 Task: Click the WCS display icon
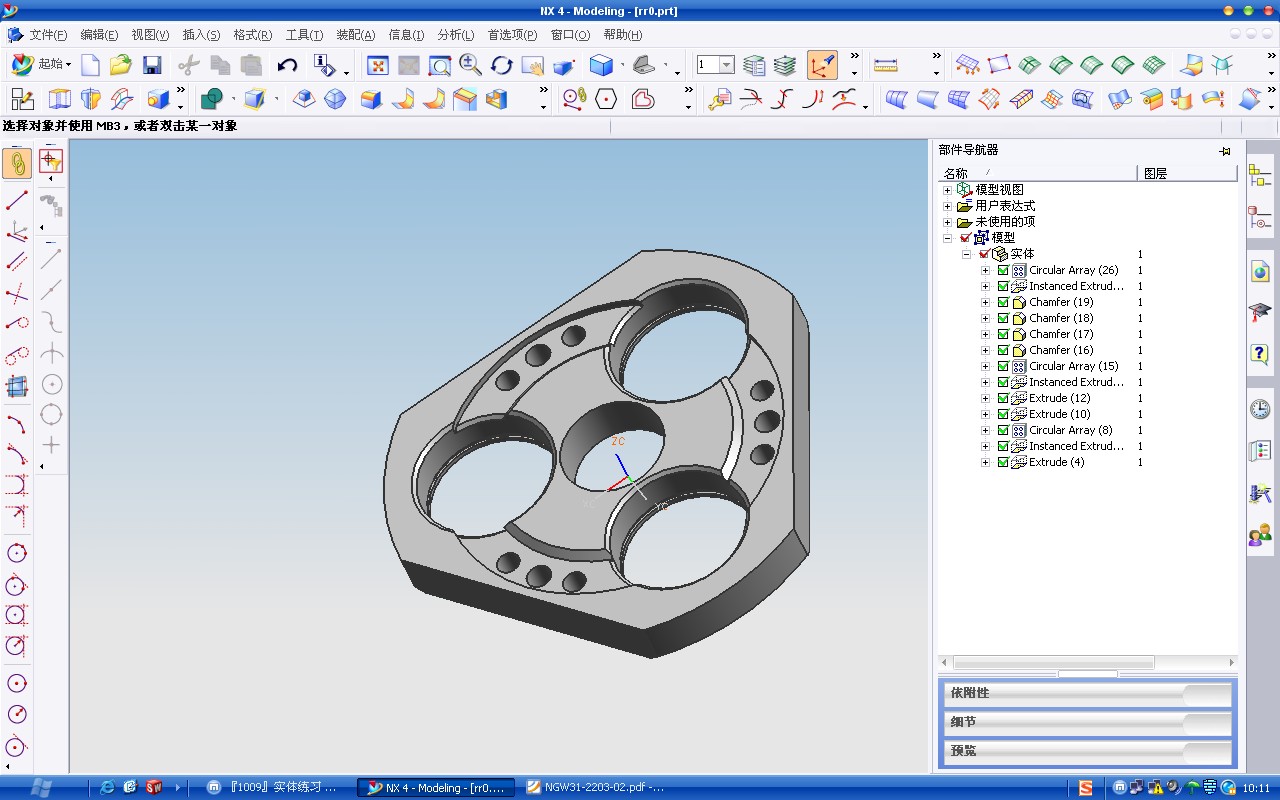822,66
